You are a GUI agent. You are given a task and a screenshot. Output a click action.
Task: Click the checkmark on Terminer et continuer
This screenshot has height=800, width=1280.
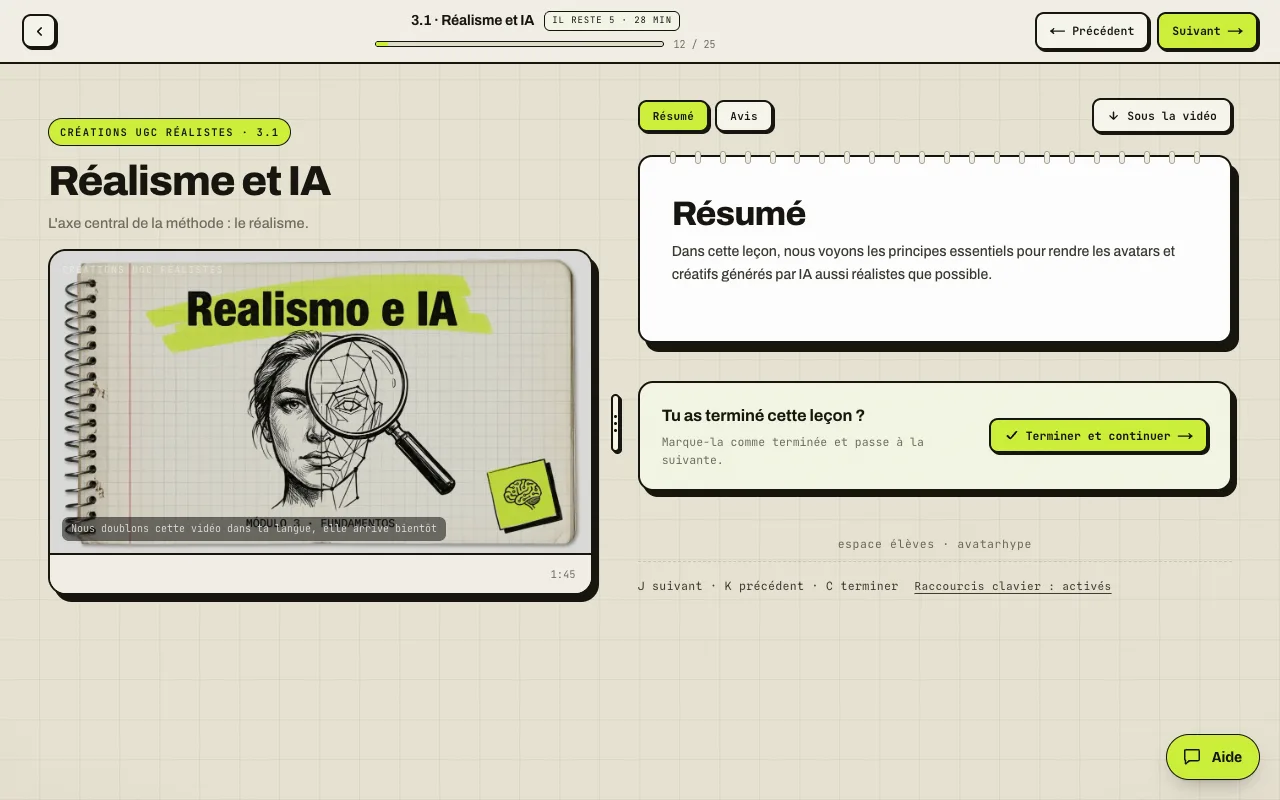tap(1012, 436)
